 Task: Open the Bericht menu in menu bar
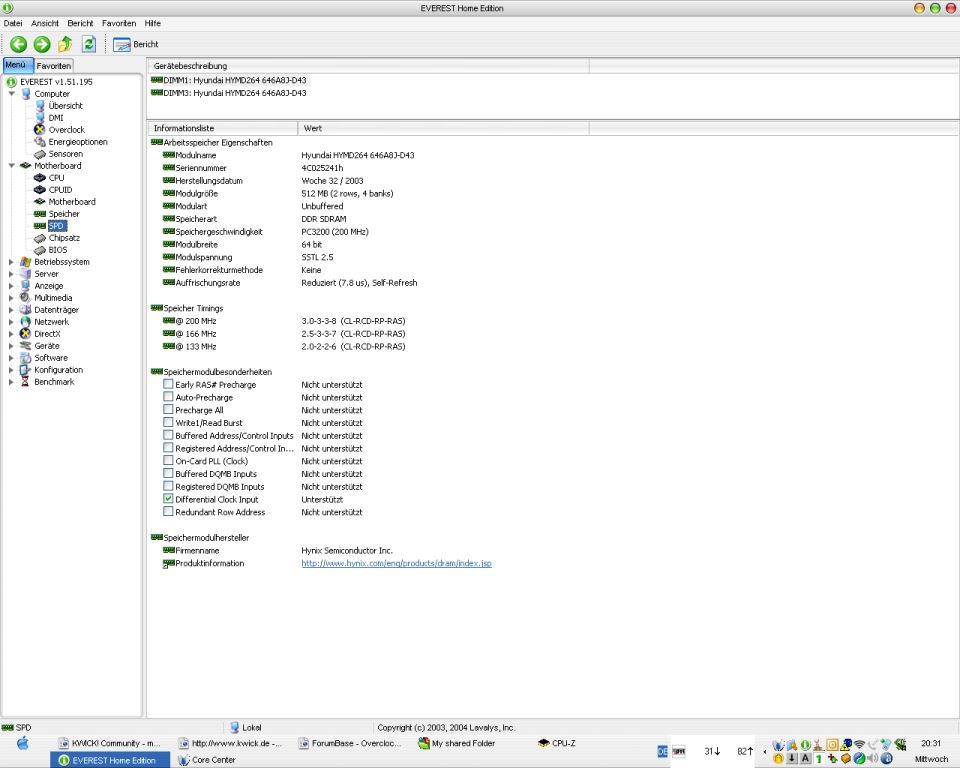coord(80,23)
